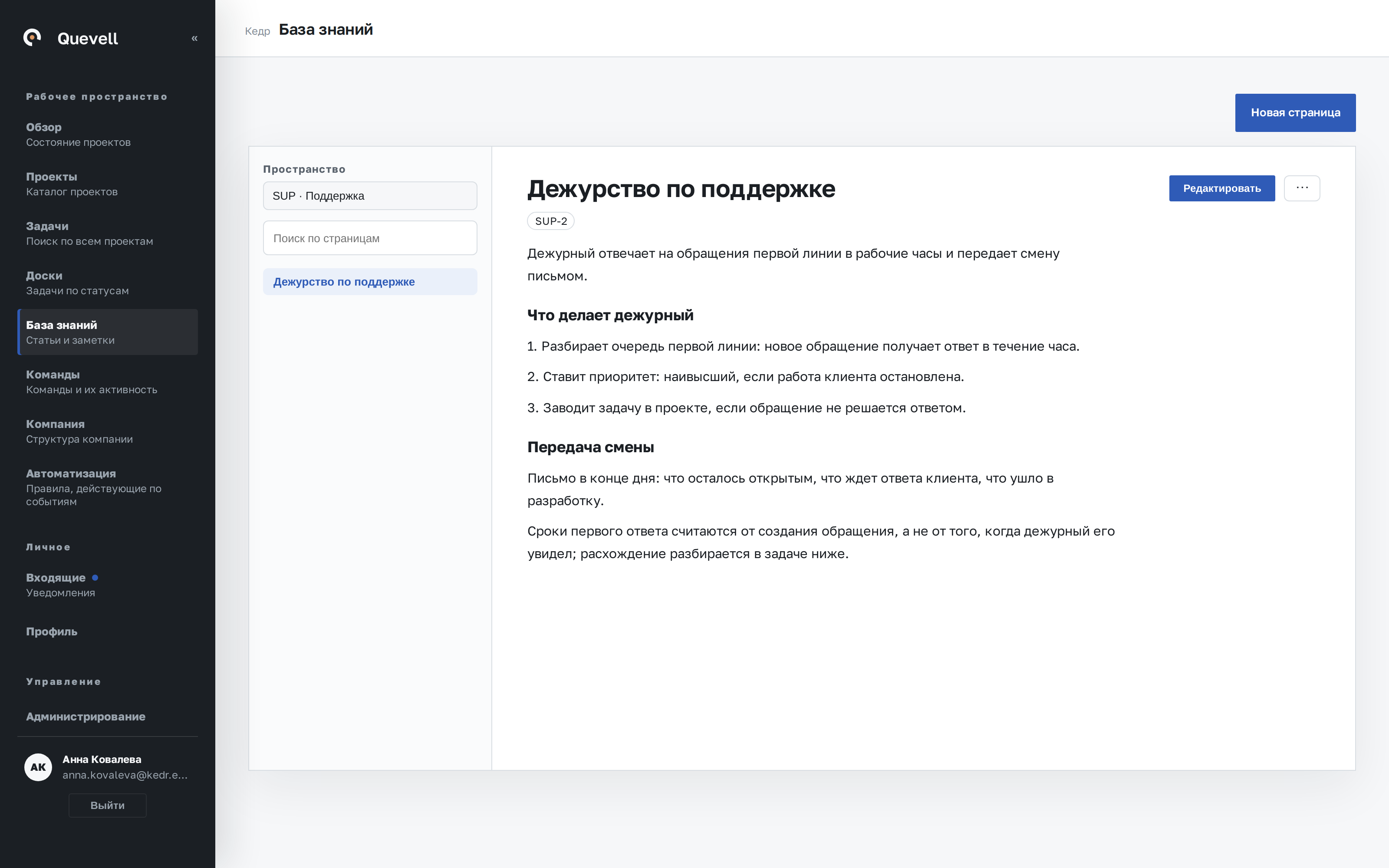Open the three-dot page actions menu
The image size is (1389, 868).
pyautogui.click(x=1302, y=188)
